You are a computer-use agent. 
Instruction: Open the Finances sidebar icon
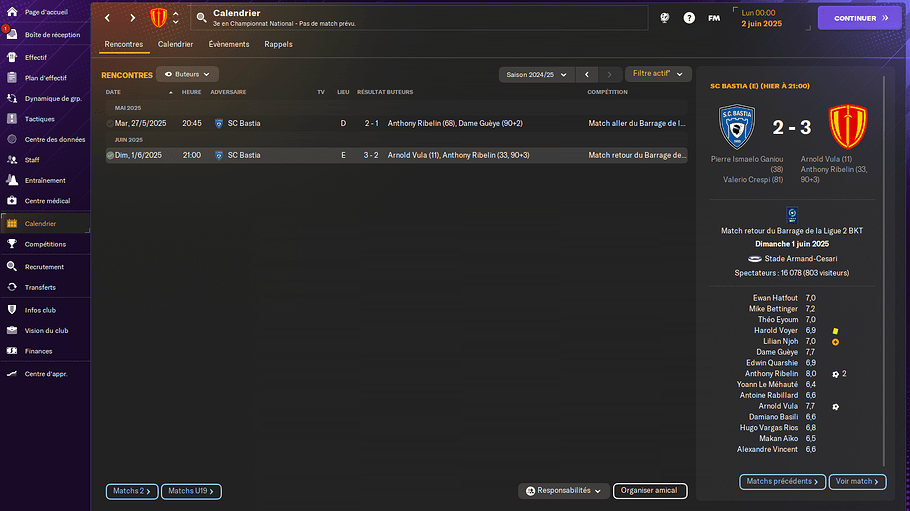(x=12, y=351)
